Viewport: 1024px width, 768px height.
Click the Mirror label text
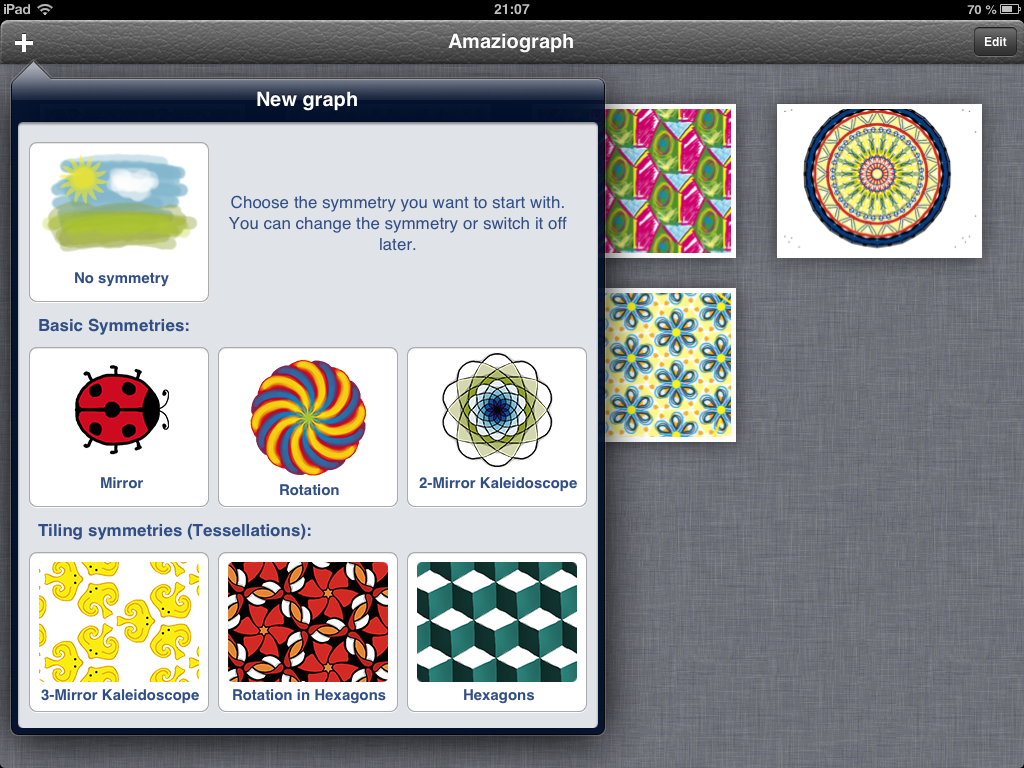[121, 483]
